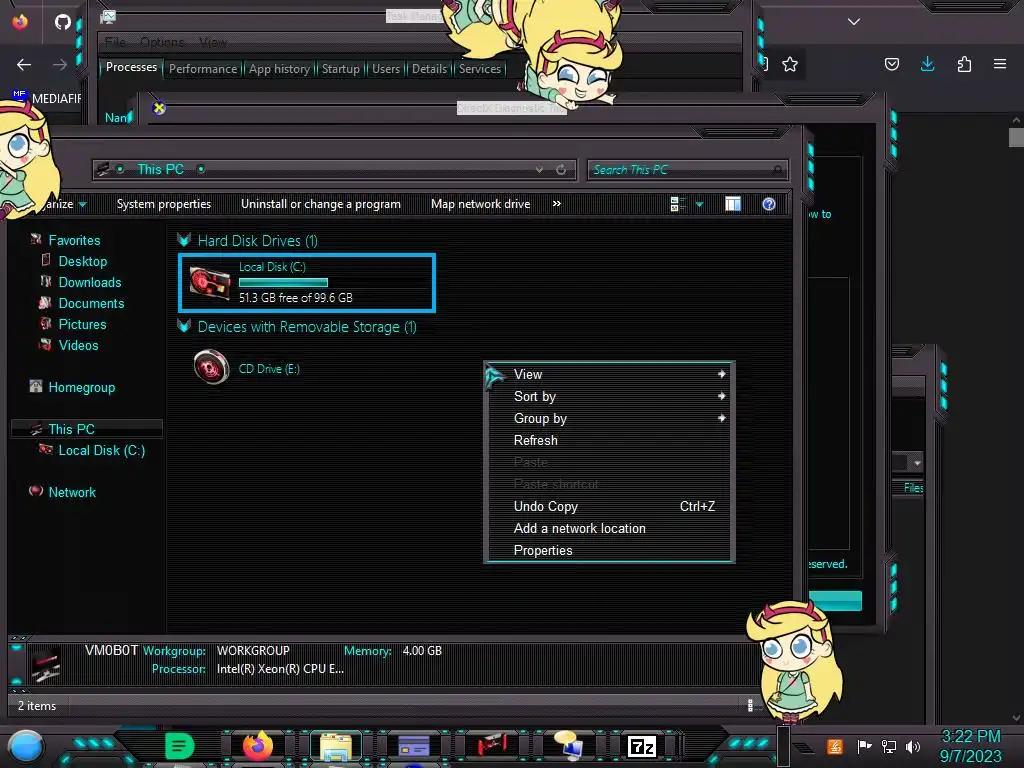Screen dimensions: 1024x768
Task: Select Network in the navigation pane
Action: click(72, 492)
